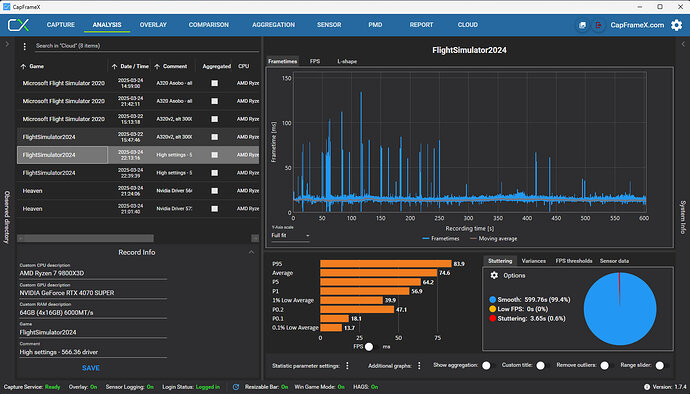The height and width of the screenshot is (394, 690).
Task: Select the L-shape chart tab
Action: [347, 62]
